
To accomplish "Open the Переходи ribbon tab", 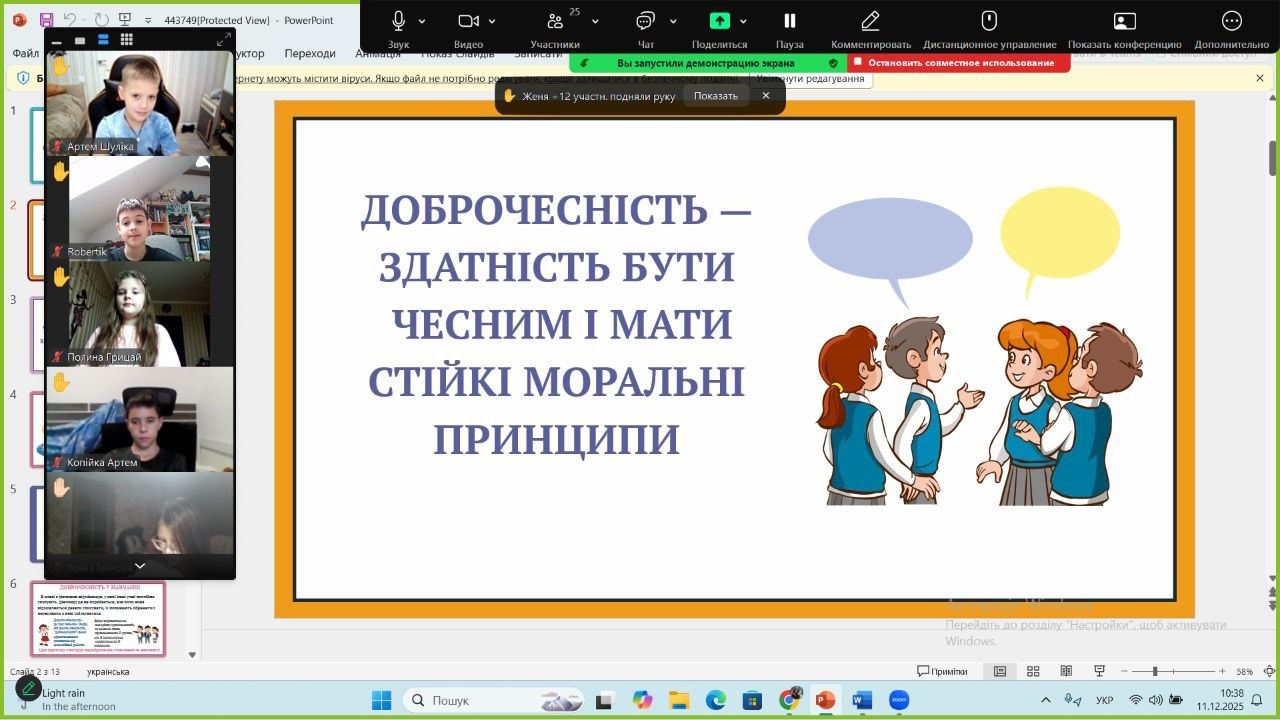I will [310, 53].
